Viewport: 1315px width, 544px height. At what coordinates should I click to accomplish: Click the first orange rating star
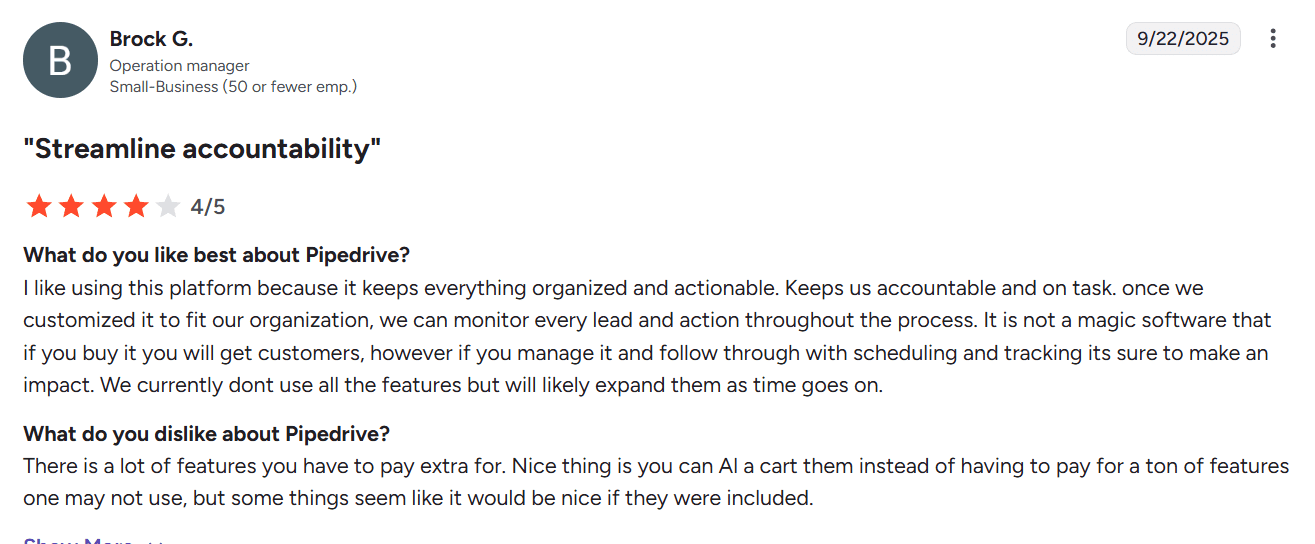pyautogui.click(x=39, y=207)
